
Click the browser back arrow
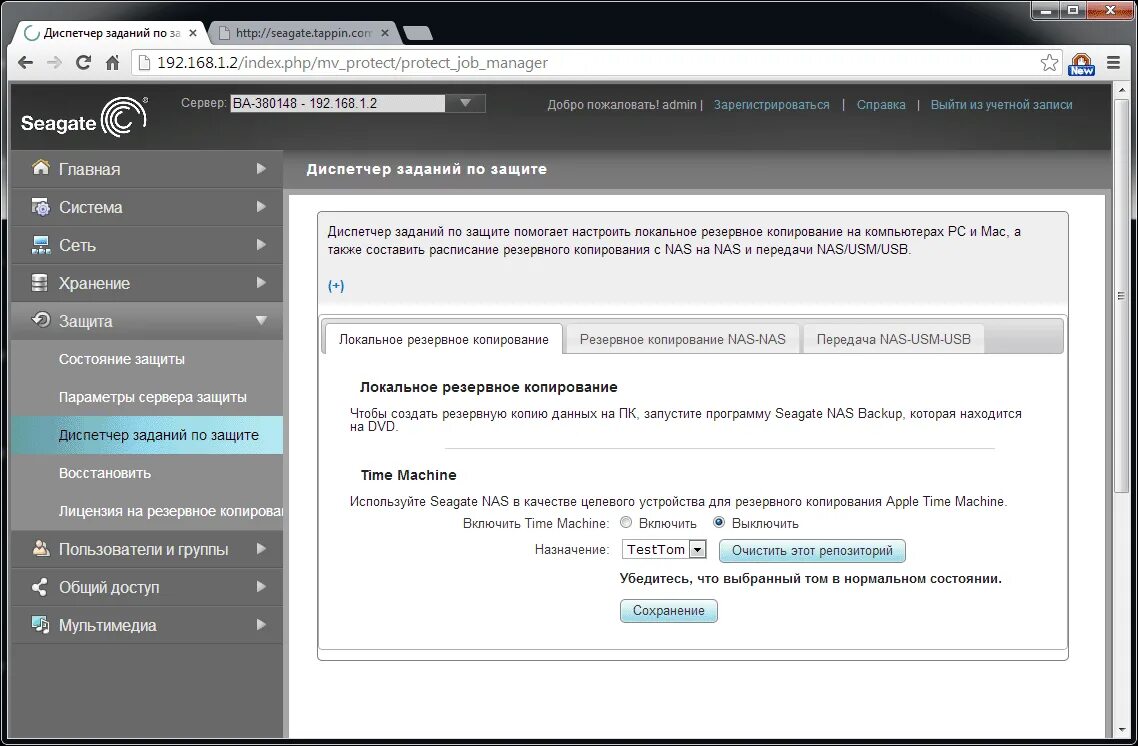pyautogui.click(x=25, y=63)
